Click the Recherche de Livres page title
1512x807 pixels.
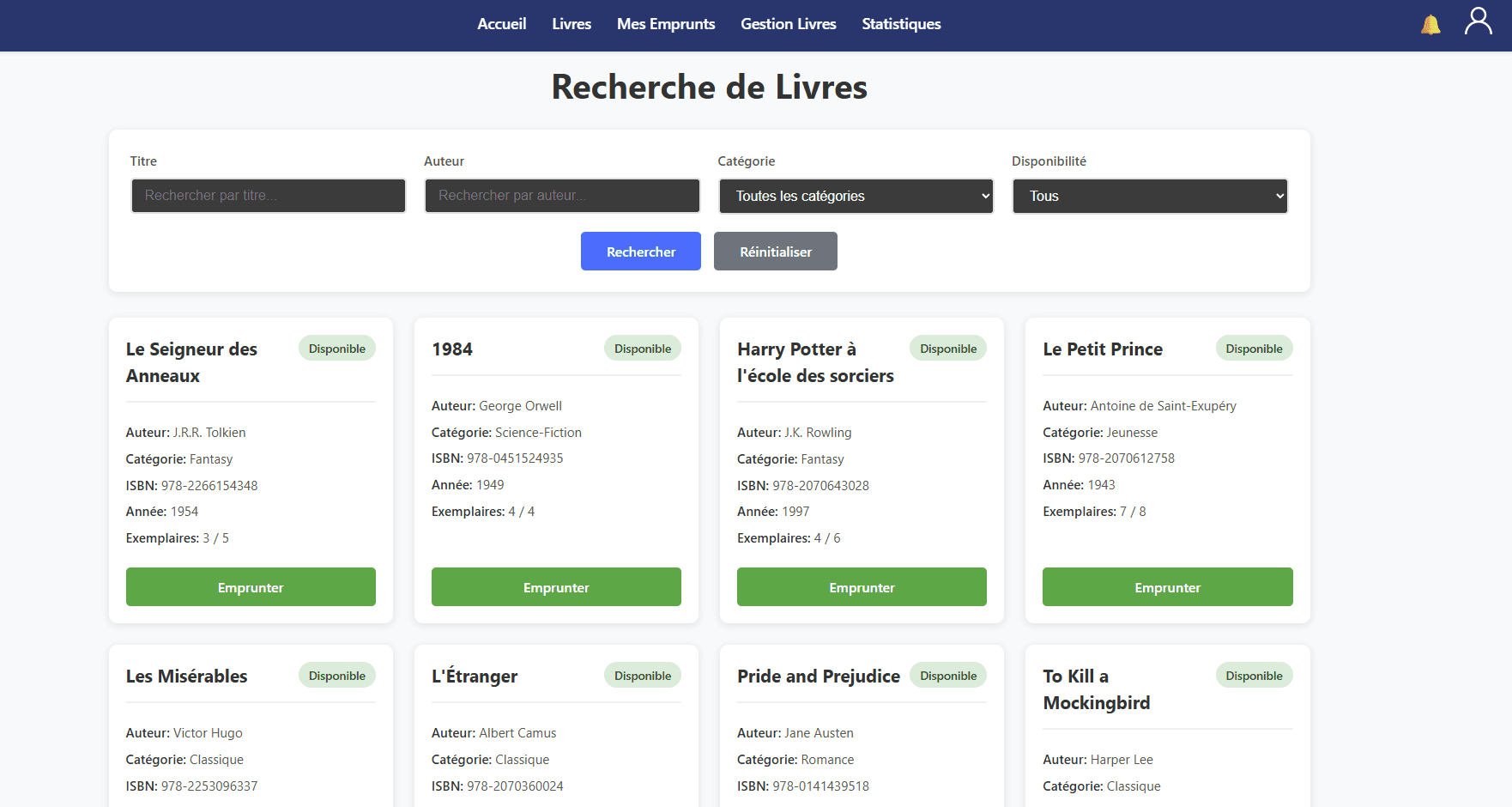[x=709, y=87]
